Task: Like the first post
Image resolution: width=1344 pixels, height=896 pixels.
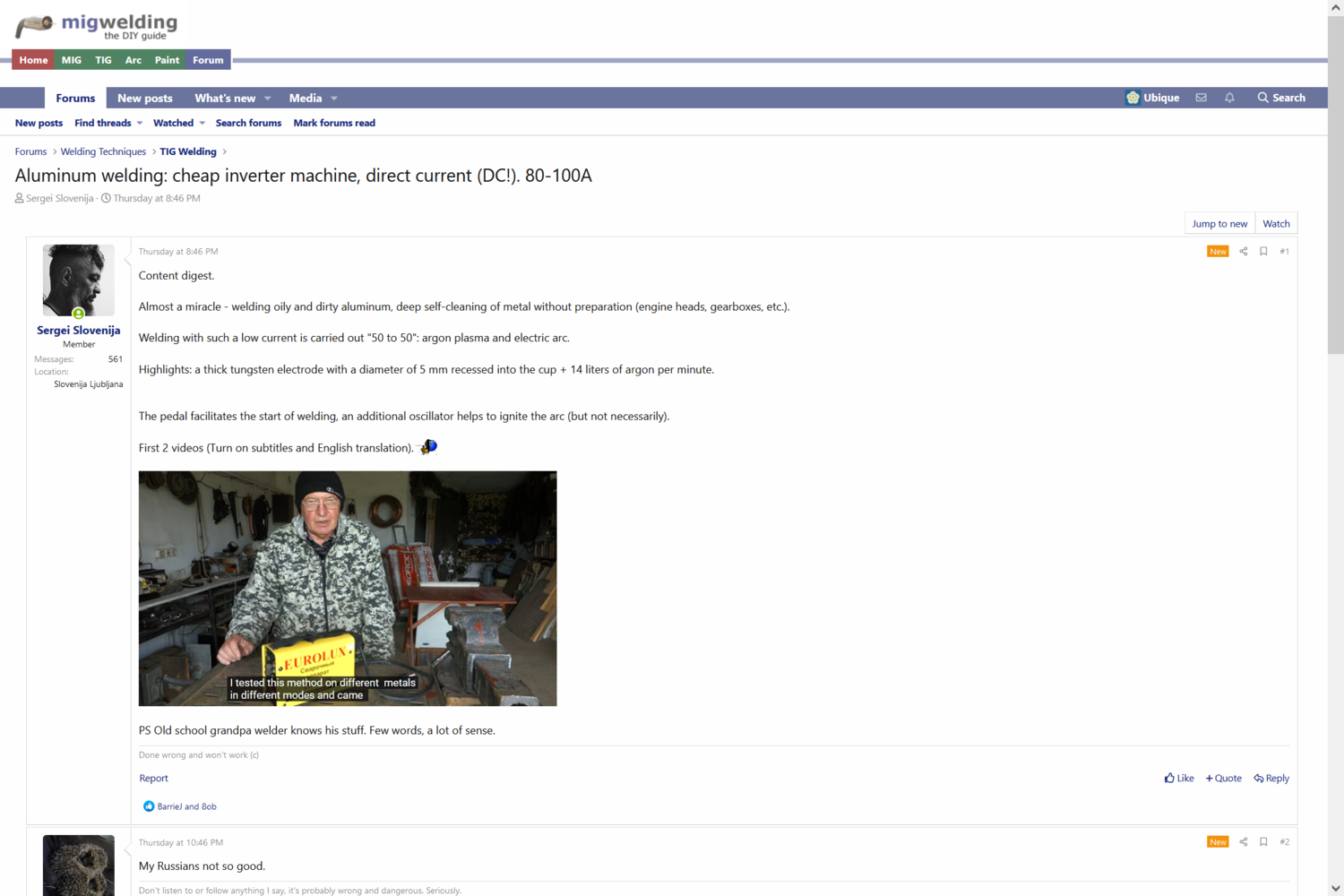Action: [1179, 779]
